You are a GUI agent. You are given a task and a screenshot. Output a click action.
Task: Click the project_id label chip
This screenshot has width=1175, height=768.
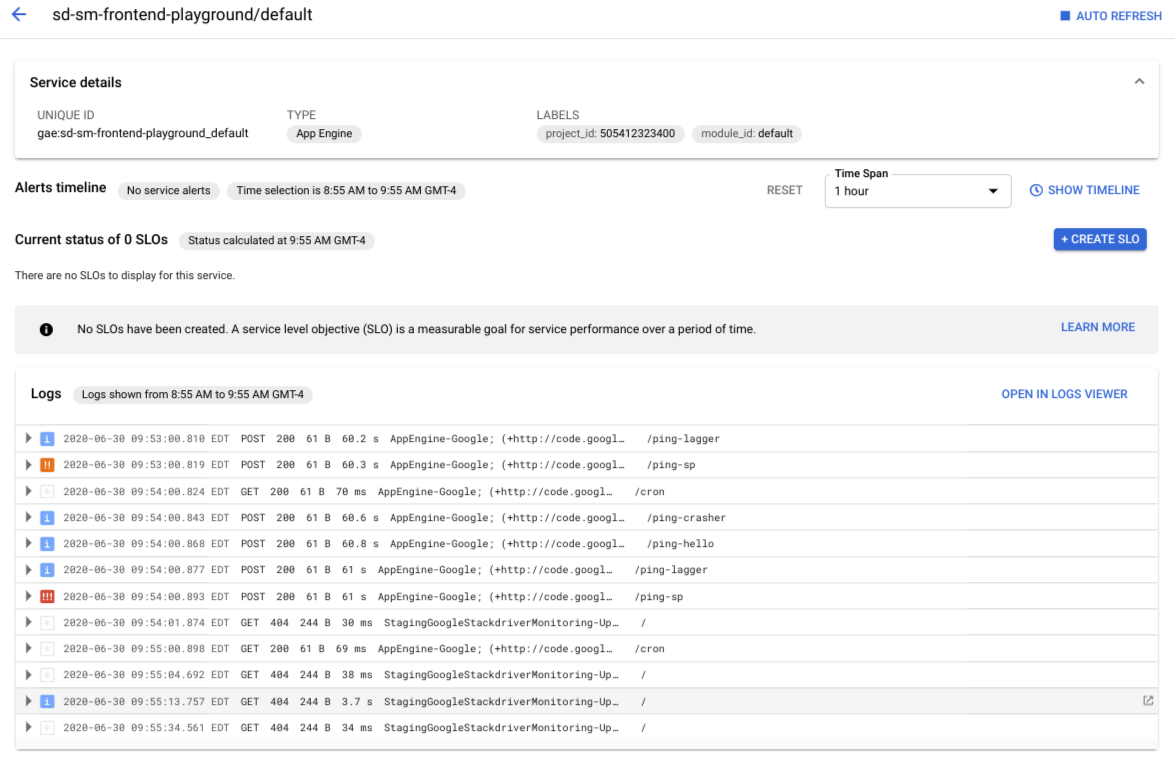(612, 133)
